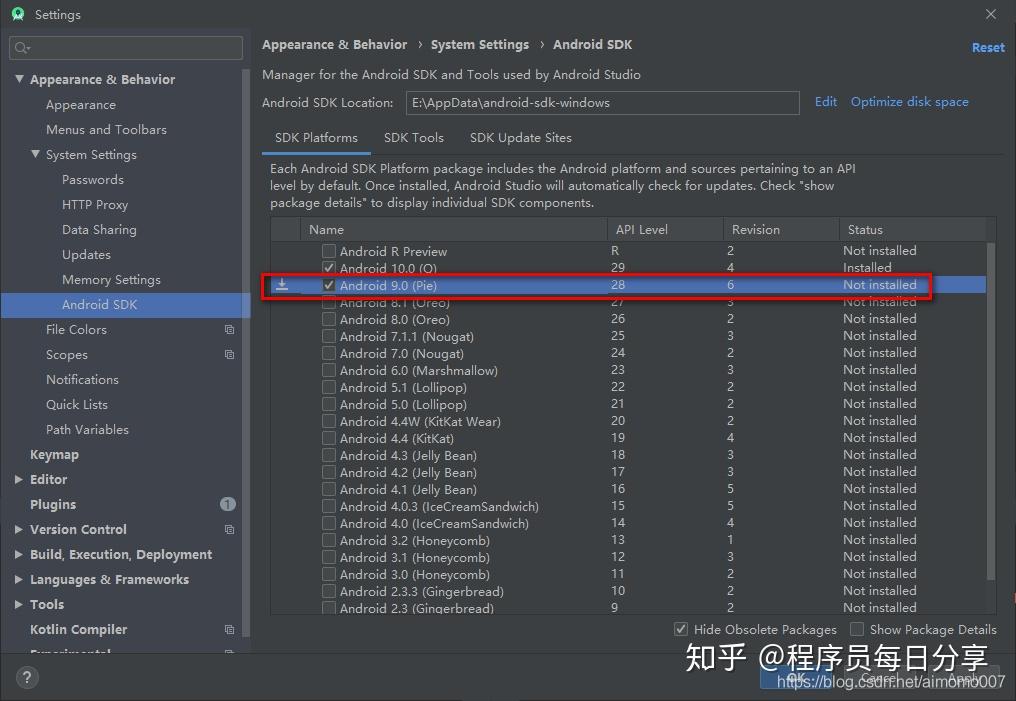Screen dimensions: 1016x701
Task: Click the SDK platforms table scrollbar
Action: (x=990, y=411)
